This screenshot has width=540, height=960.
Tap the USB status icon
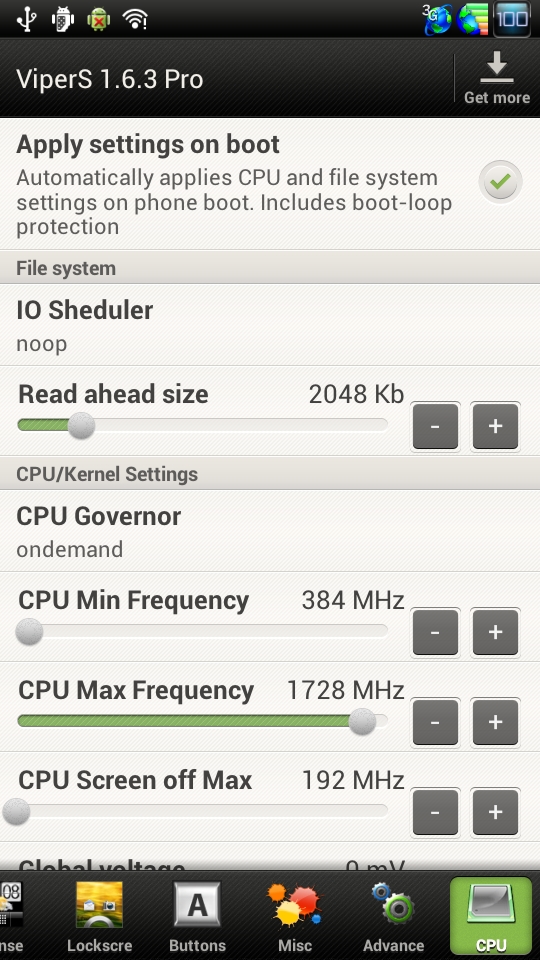(x=26, y=19)
